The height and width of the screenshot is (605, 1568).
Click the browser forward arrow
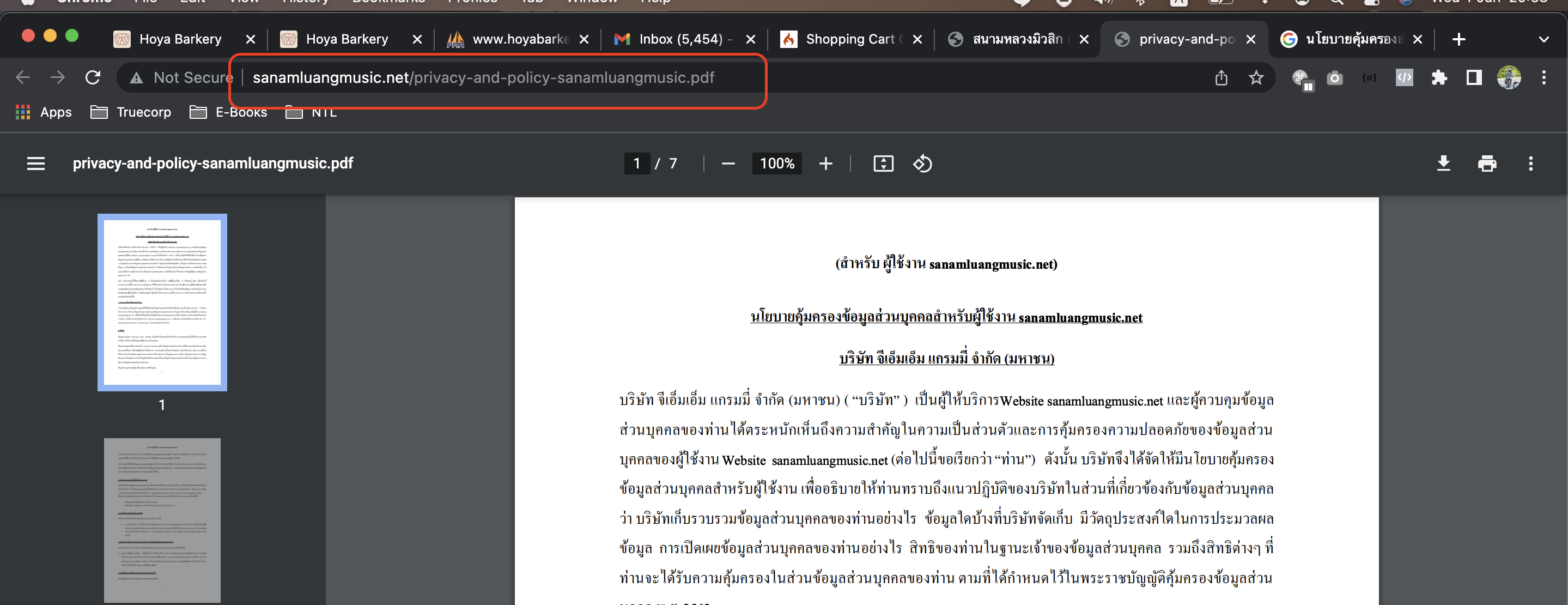(x=58, y=77)
